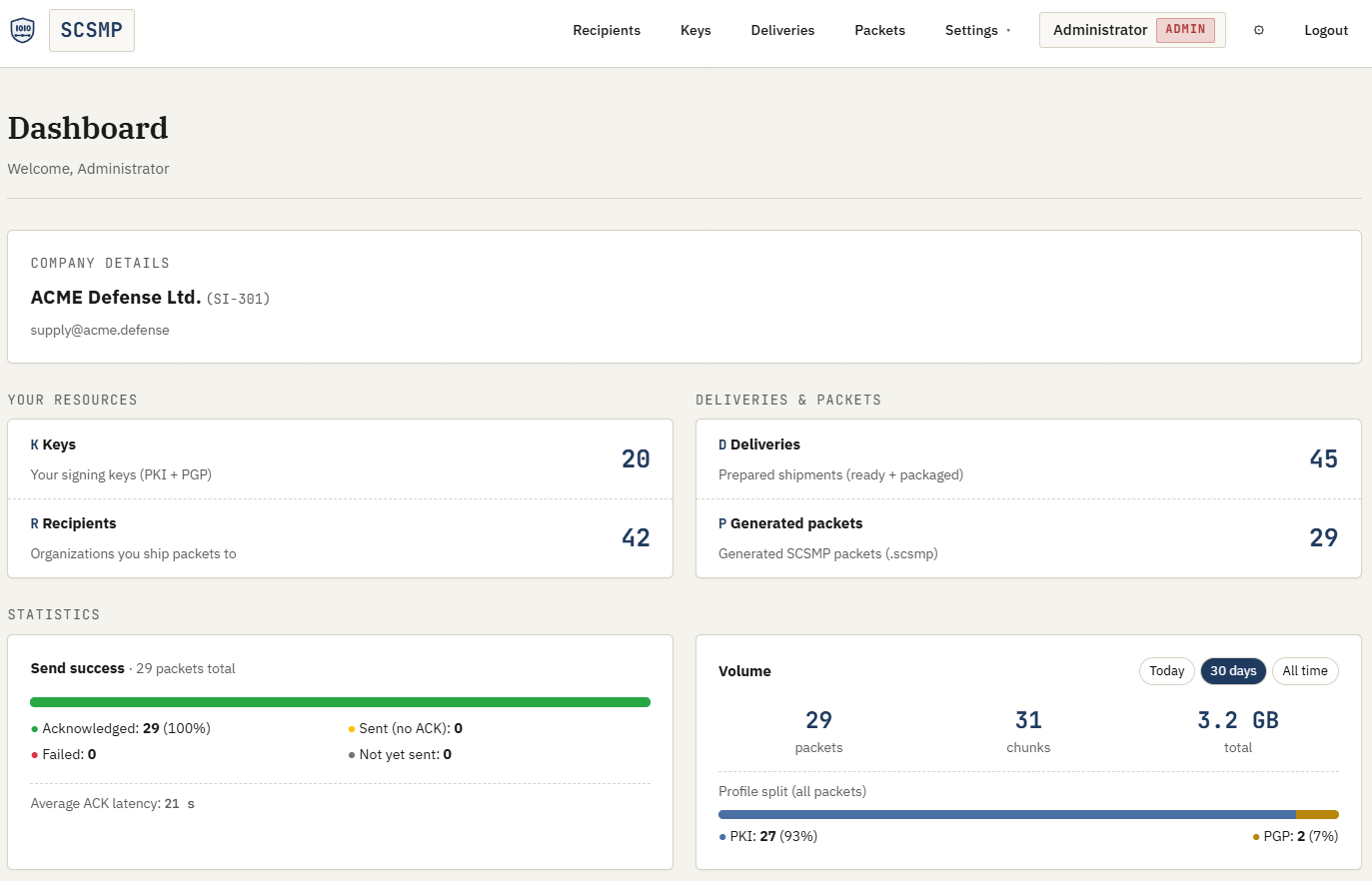Image resolution: width=1372 pixels, height=881 pixels.
Task: Click the Logout link
Action: [1326, 30]
